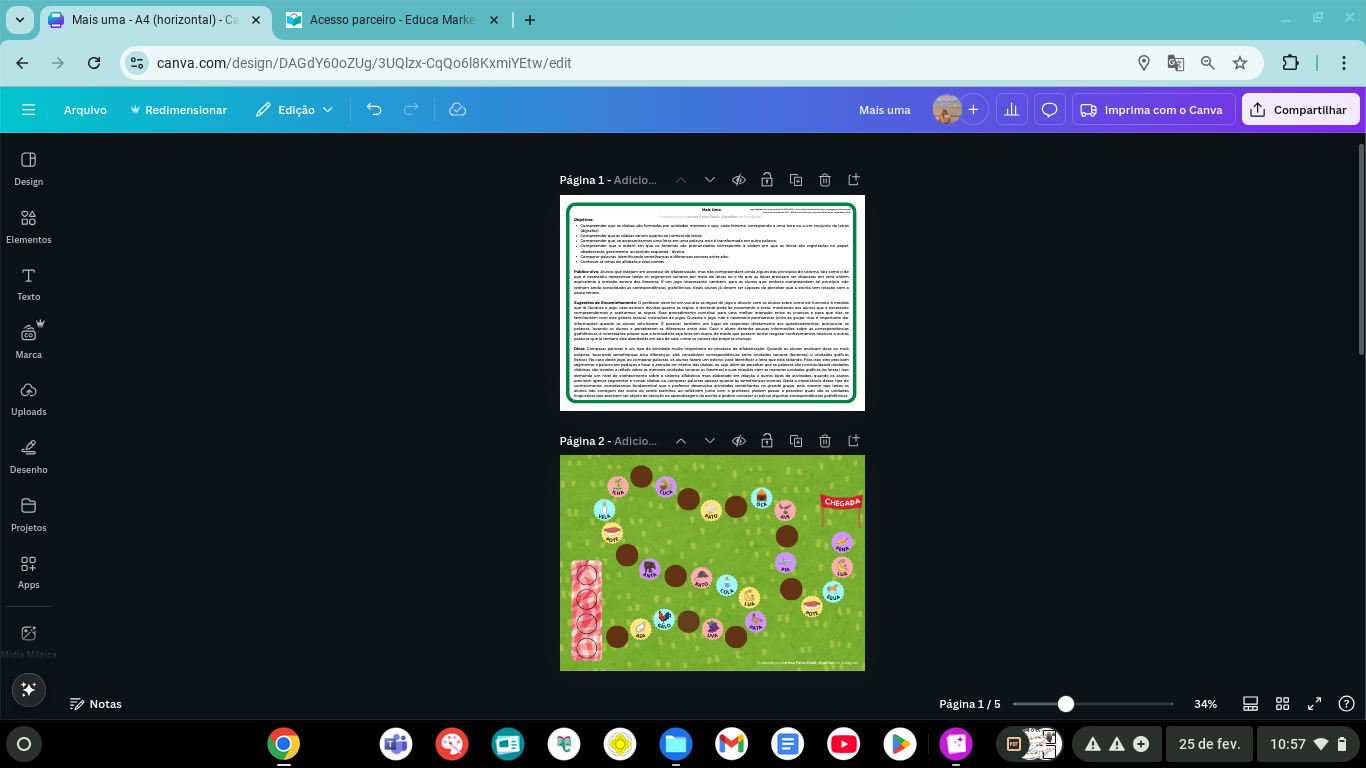Open the Design panel in the sidebar
This screenshot has height=768, width=1366.
tap(28, 169)
